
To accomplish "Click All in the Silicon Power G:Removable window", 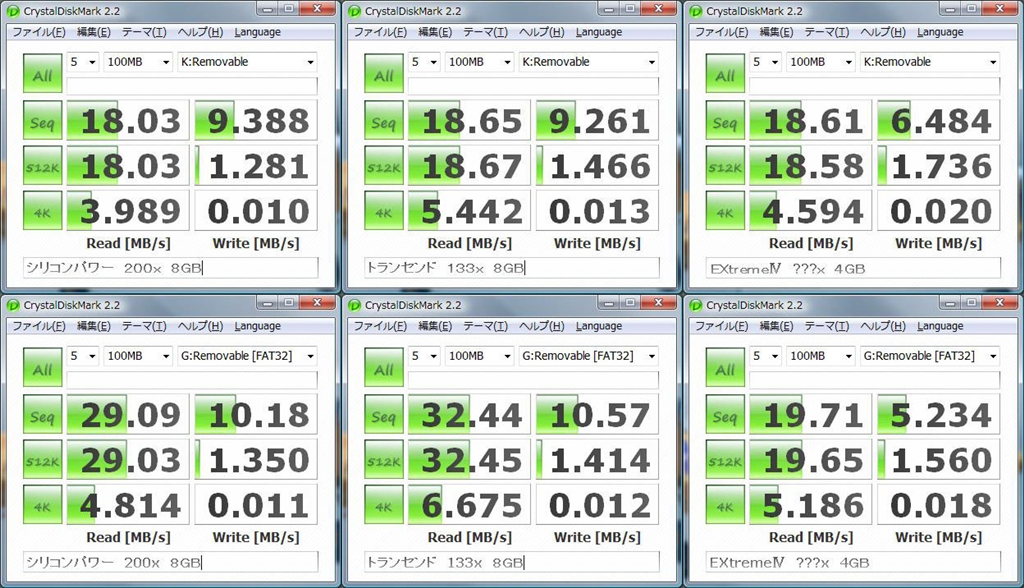I will (x=42, y=367).
